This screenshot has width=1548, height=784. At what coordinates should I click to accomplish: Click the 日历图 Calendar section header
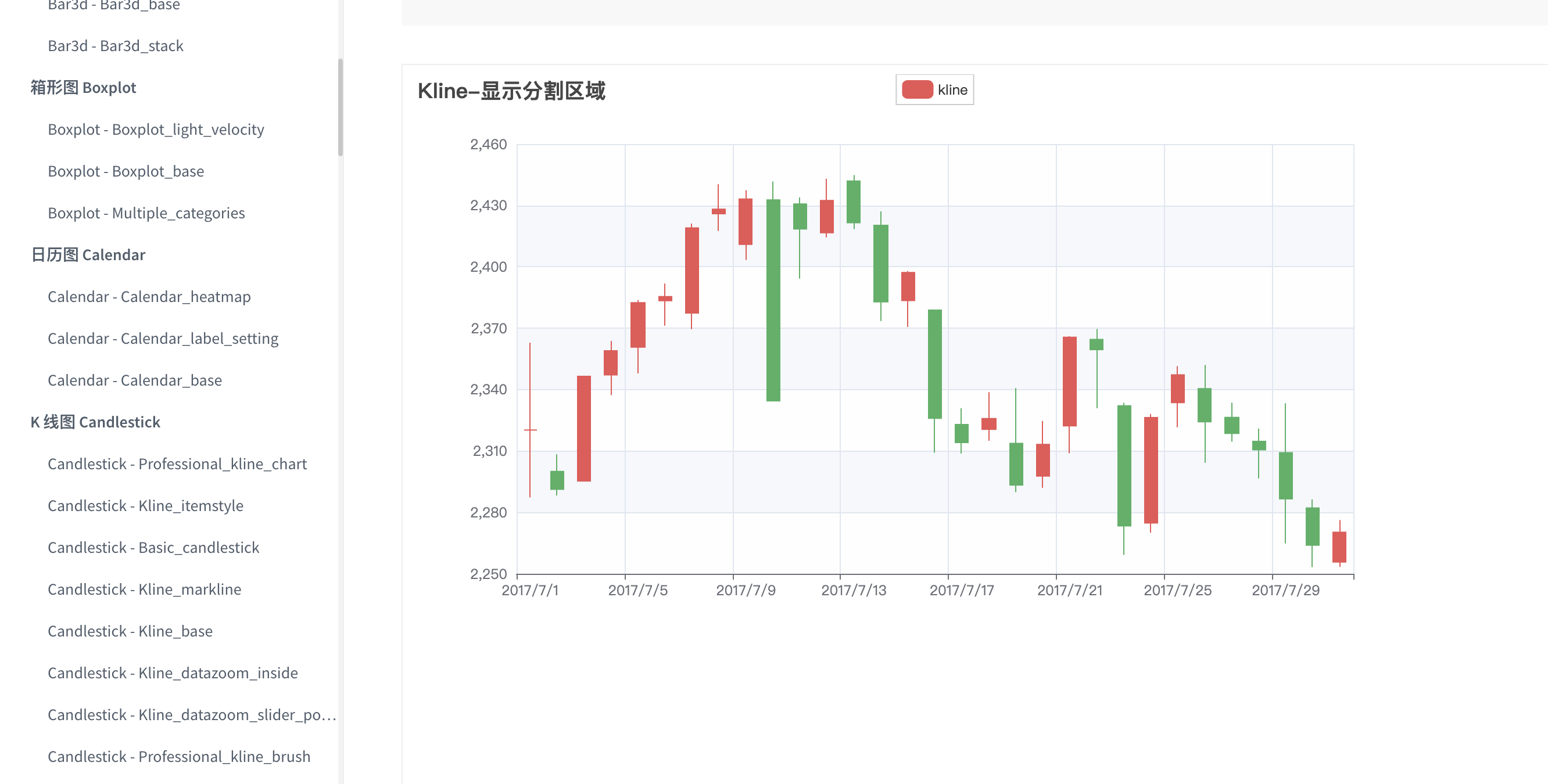click(x=88, y=255)
